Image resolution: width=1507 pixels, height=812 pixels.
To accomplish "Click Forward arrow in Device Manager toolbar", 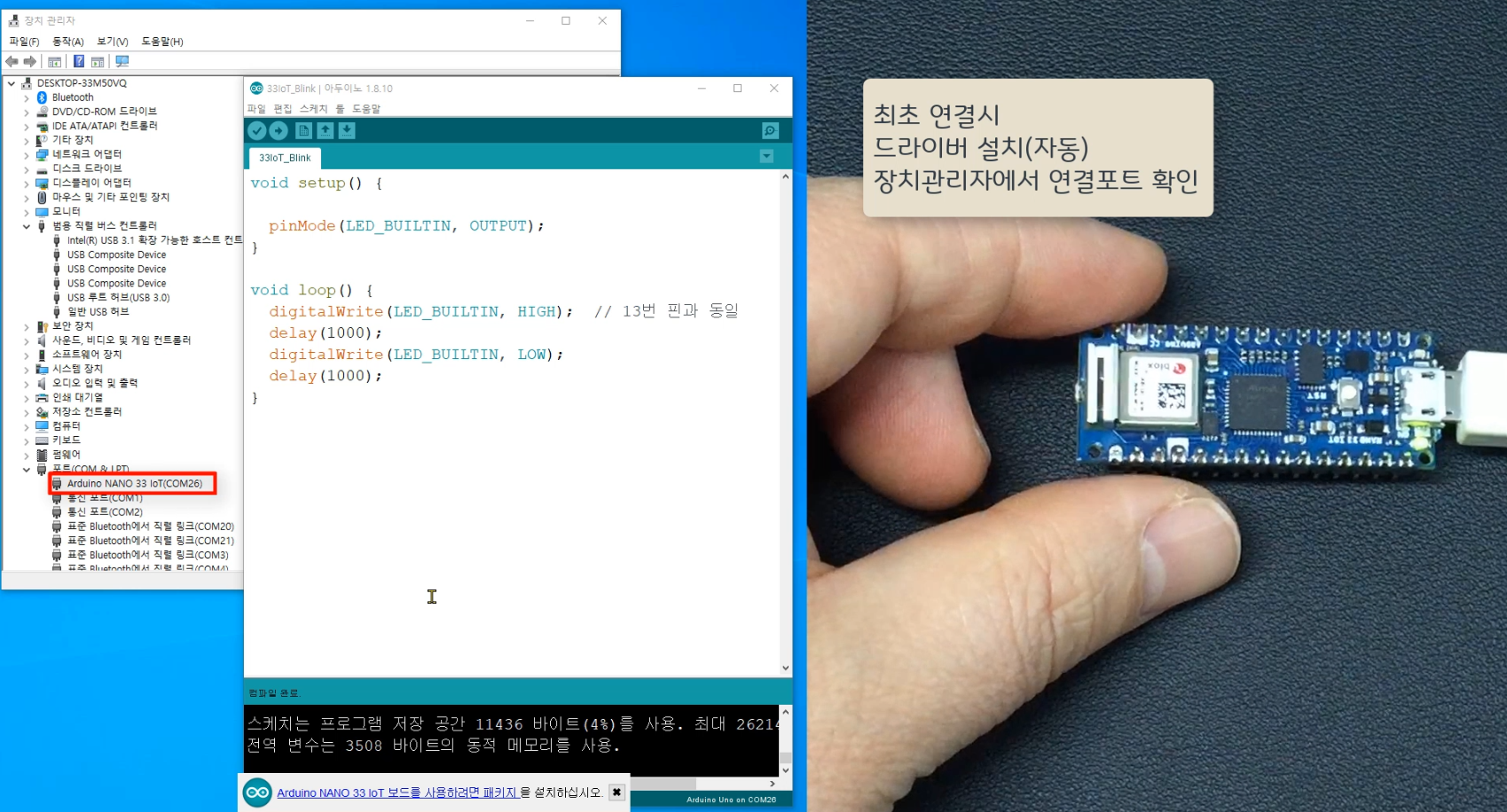I will 30,61.
